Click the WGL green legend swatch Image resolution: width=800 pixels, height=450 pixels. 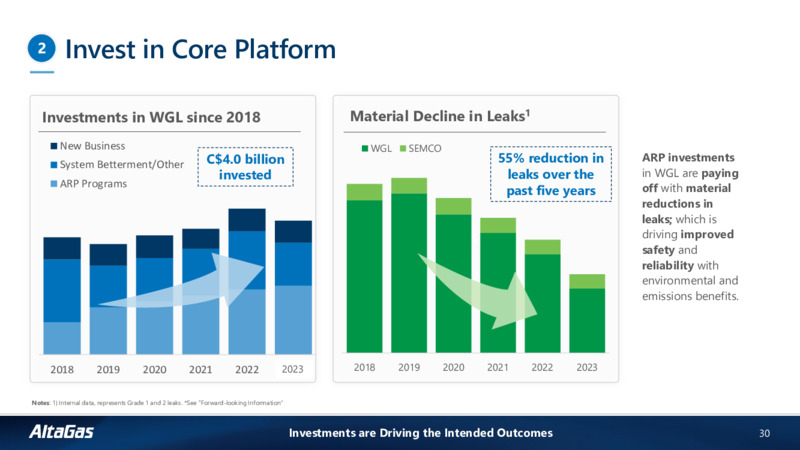[x=365, y=148]
